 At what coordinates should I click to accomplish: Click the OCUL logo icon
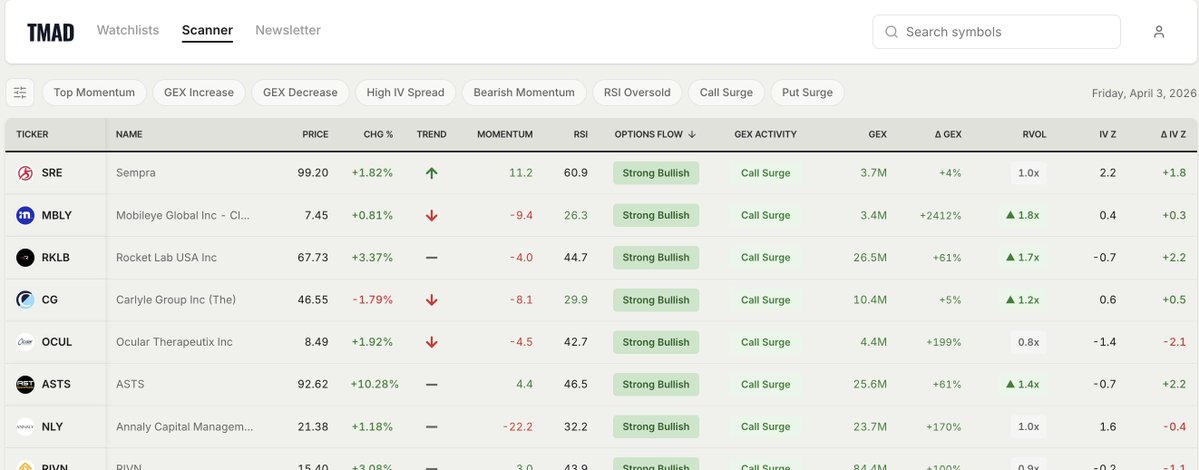(25, 342)
